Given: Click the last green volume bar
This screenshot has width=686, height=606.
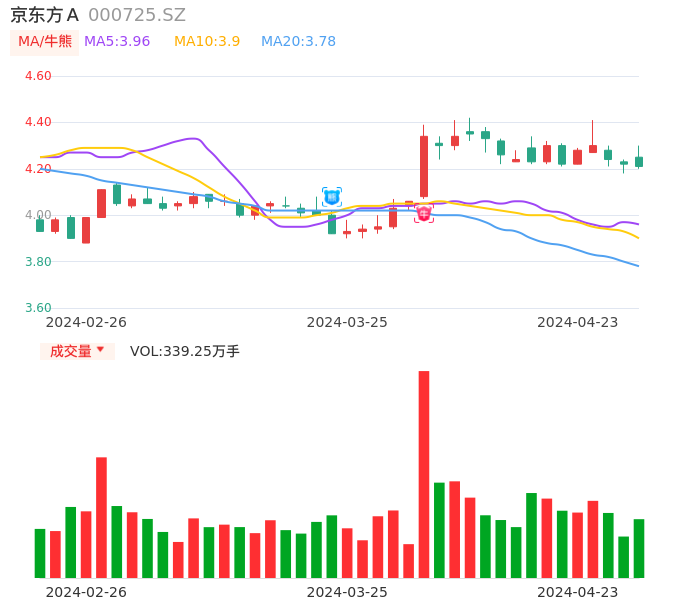Looking at the screenshot, I should [x=639, y=548].
